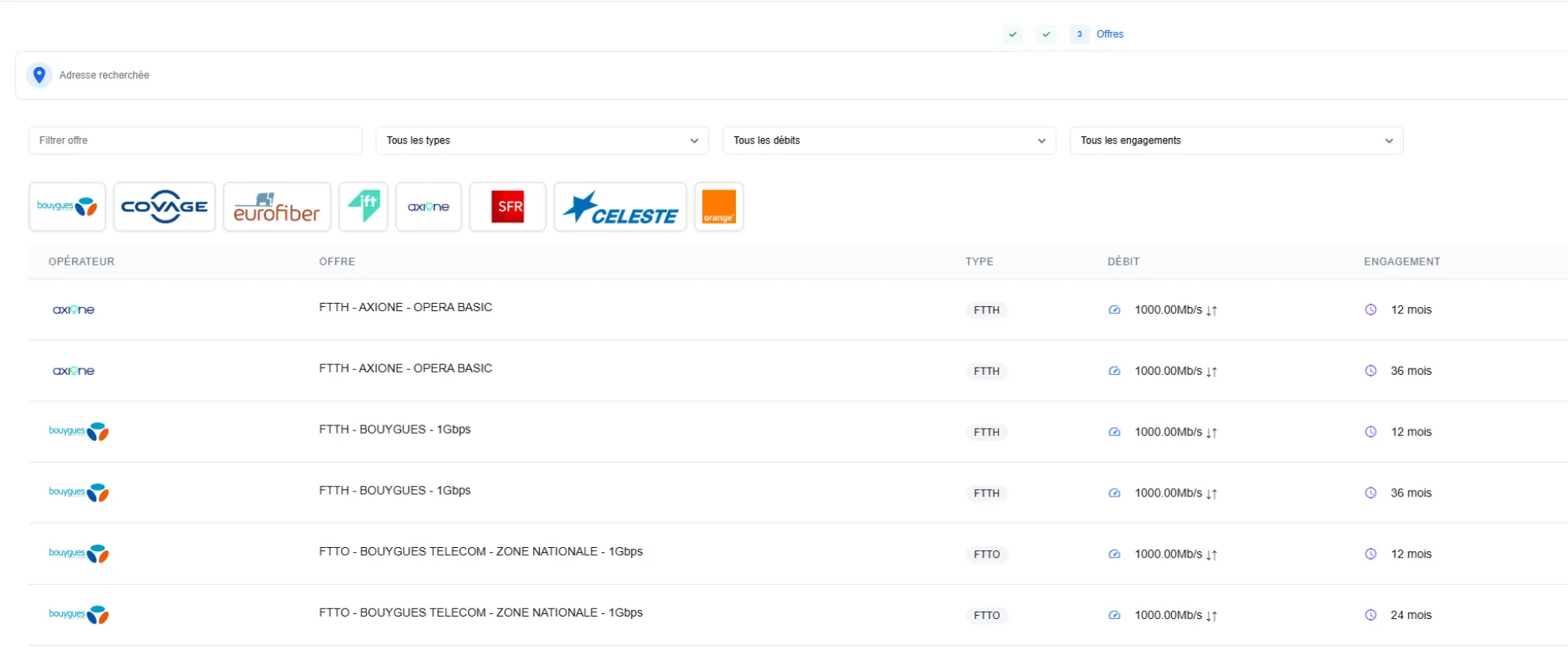Select FTTH - BOUYGUES - 1Gbps 12 mois offer

tap(395, 430)
